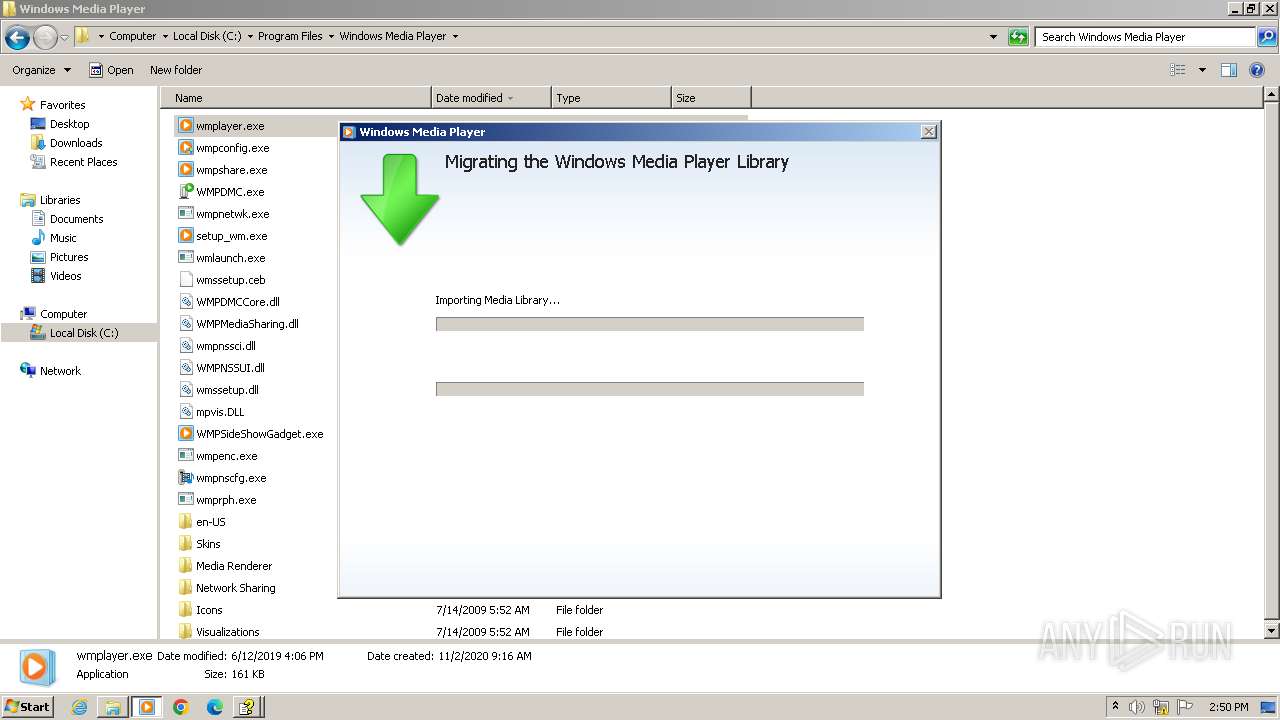Open Desktop in the Favorites pane
Screen dimensions: 1280x720
(69, 124)
